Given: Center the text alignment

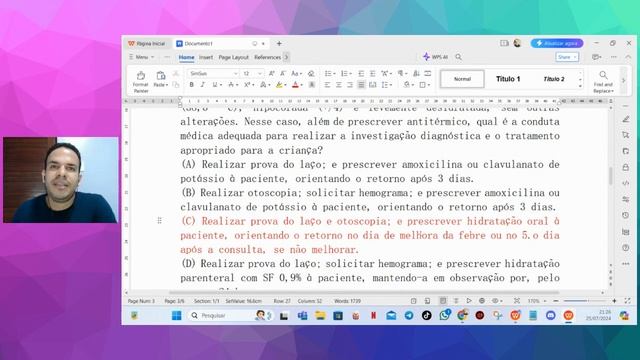Looking at the screenshot, I should [x=338, y=85].
